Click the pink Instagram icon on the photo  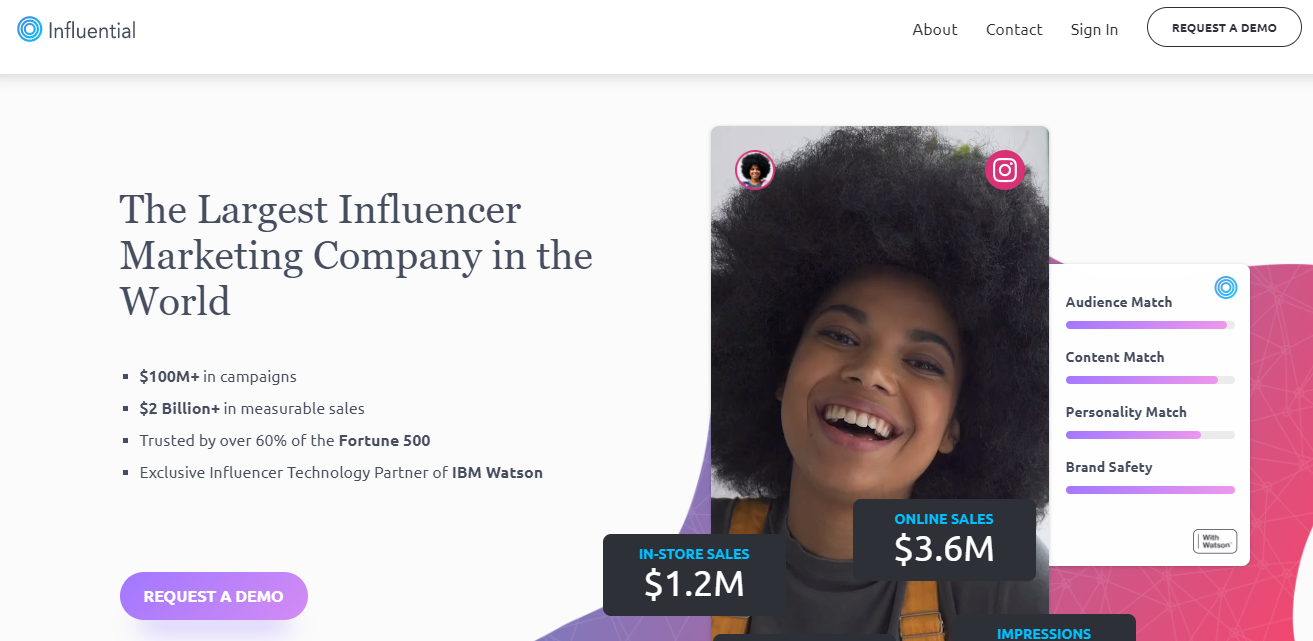point(1004,169)
